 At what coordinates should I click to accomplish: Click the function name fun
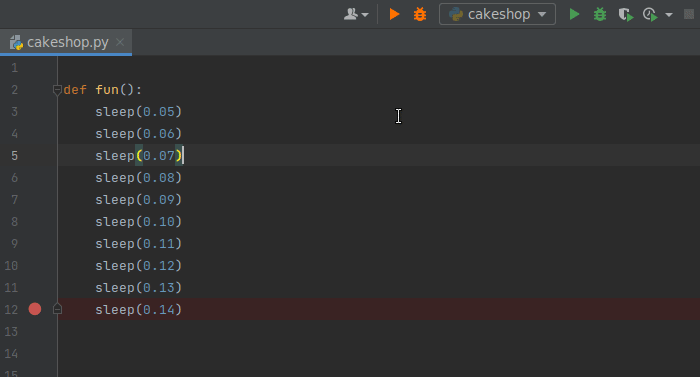tap(107, 90)
